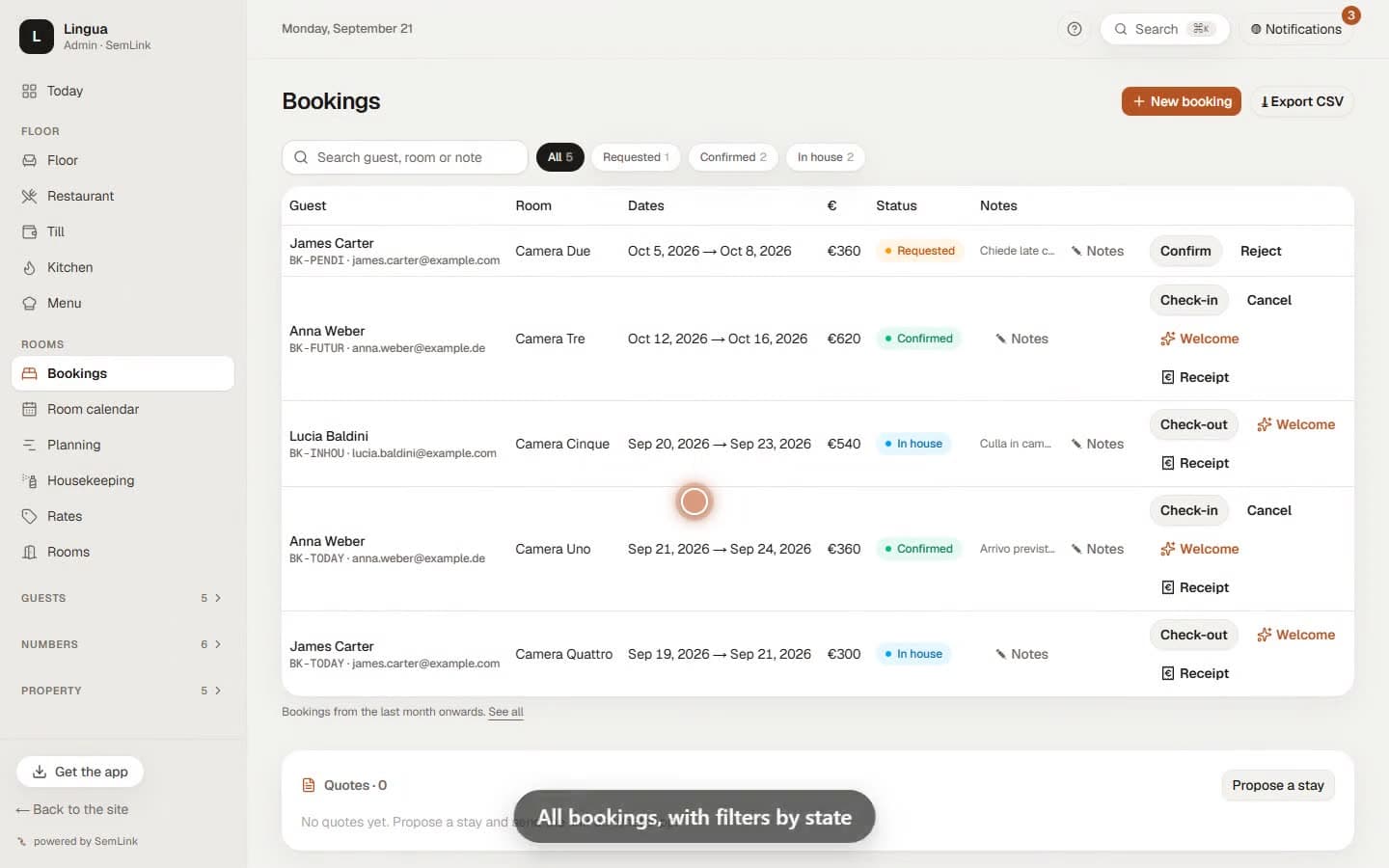Open the Till page
This screenshot has width=1389, height=868.
[123, 231]
